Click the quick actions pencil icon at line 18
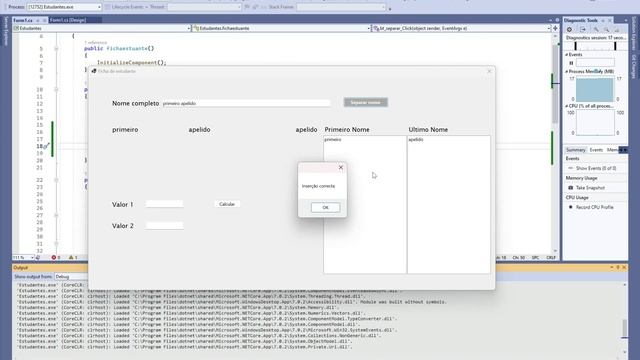The width and height of the screenshot is (640, 360). [x=47, y=146]
